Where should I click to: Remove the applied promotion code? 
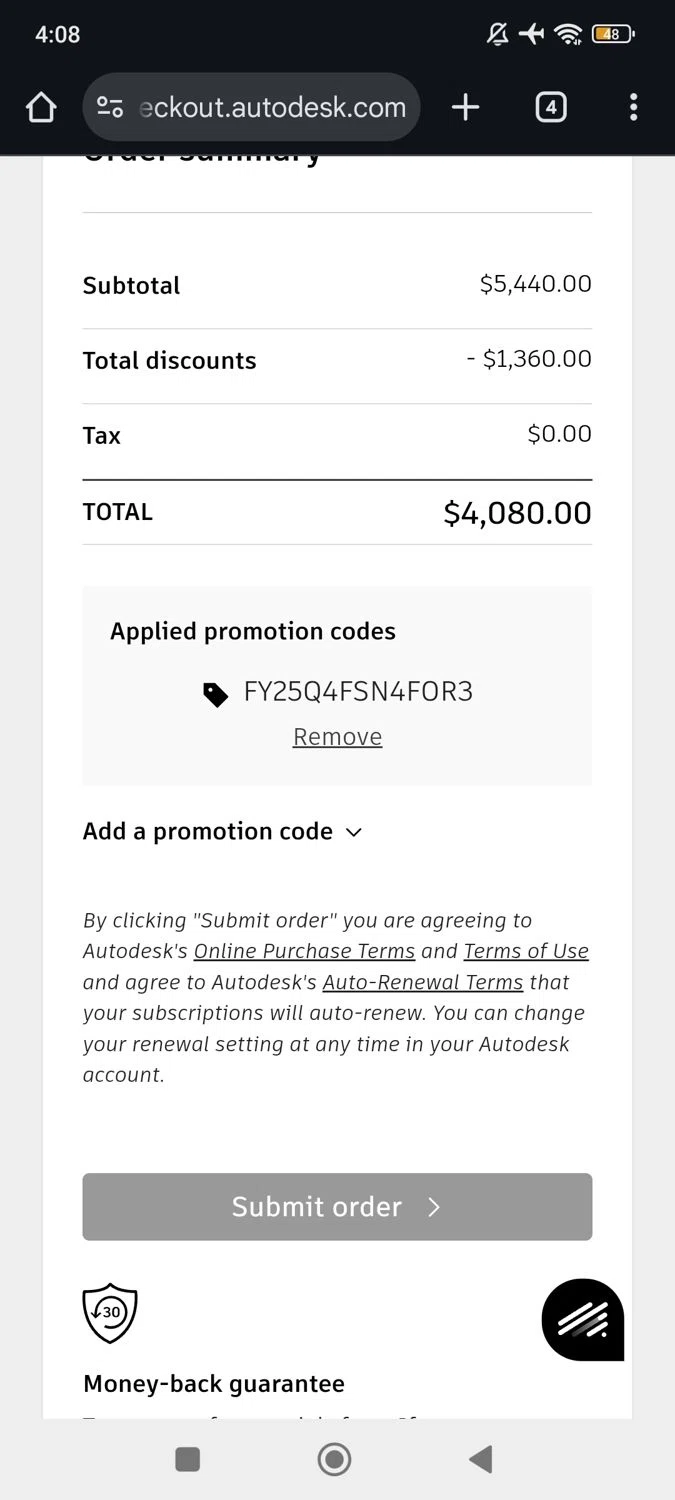coord(337,737)
